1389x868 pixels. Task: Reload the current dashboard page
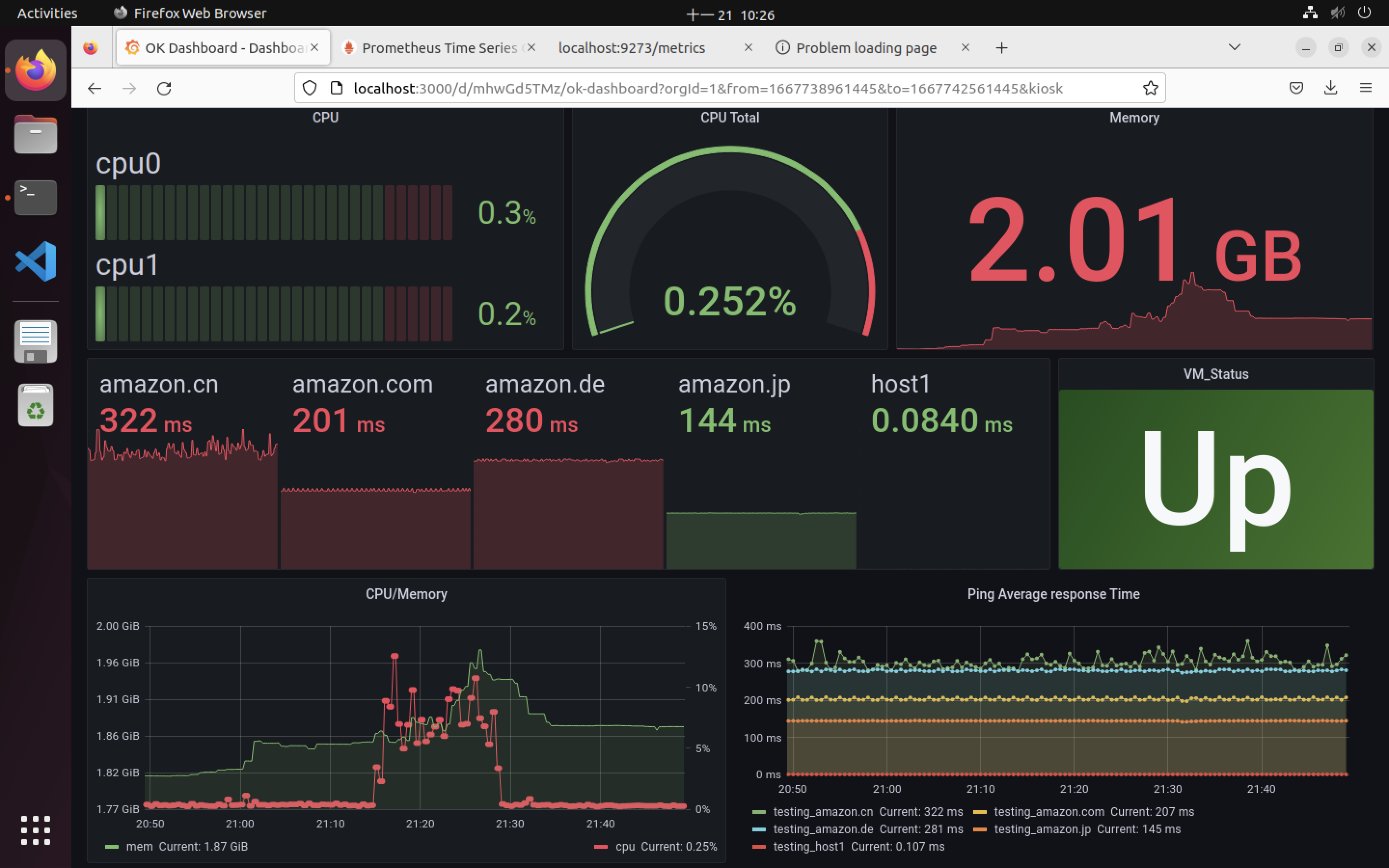coord(164,88)
